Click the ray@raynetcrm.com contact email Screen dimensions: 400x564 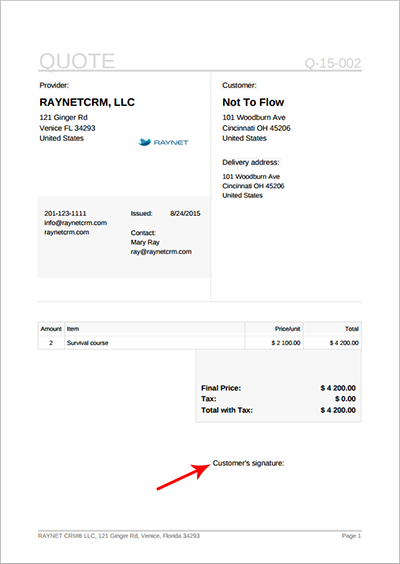(161, 251)
